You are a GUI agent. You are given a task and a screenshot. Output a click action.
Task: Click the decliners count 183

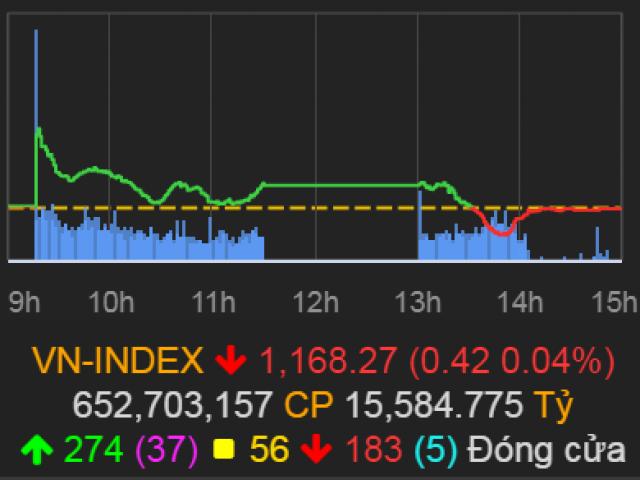tap(374, 449)
